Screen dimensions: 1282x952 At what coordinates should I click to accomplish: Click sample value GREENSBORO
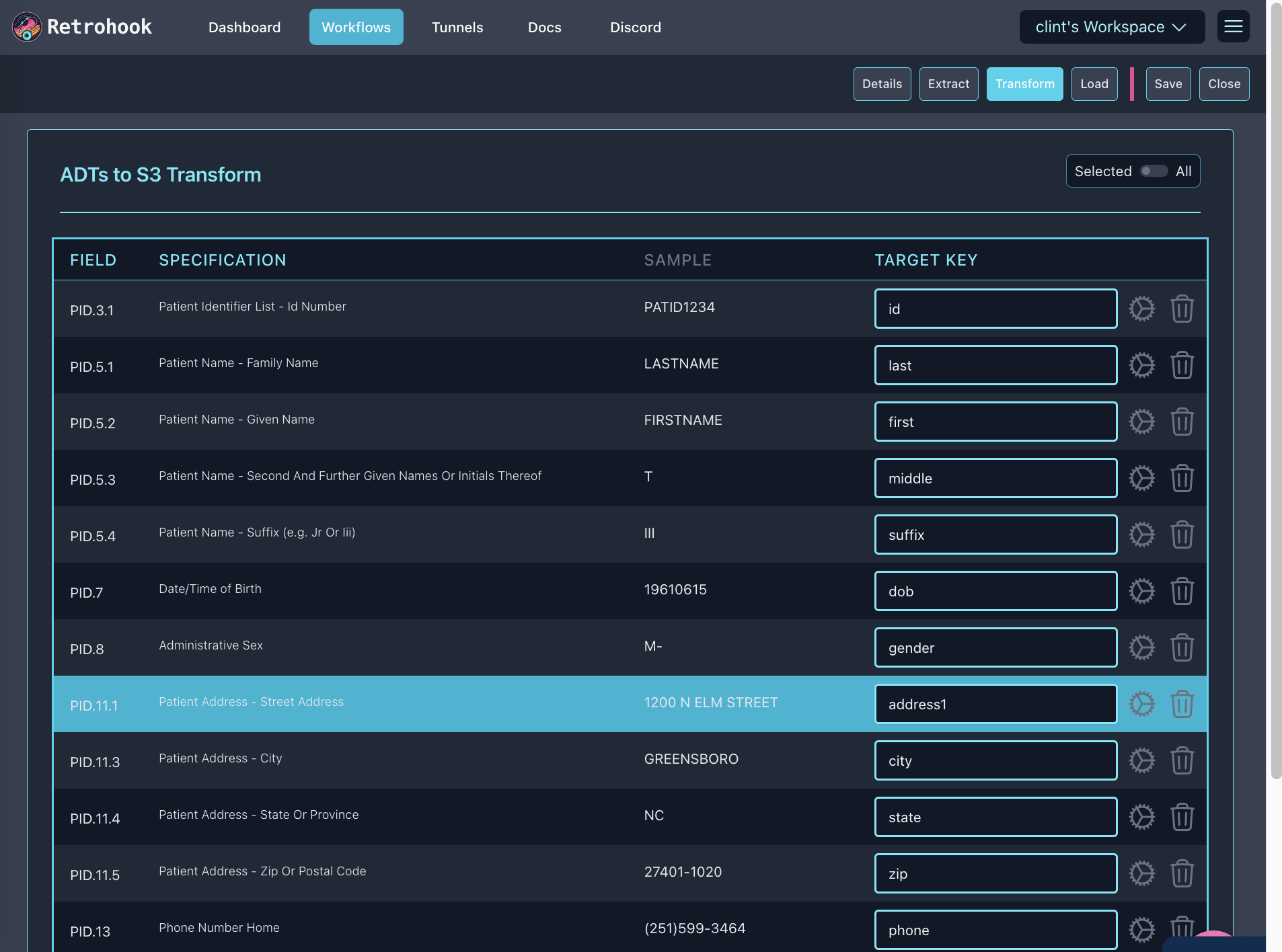pyautogui.click(x=691, y=758)
